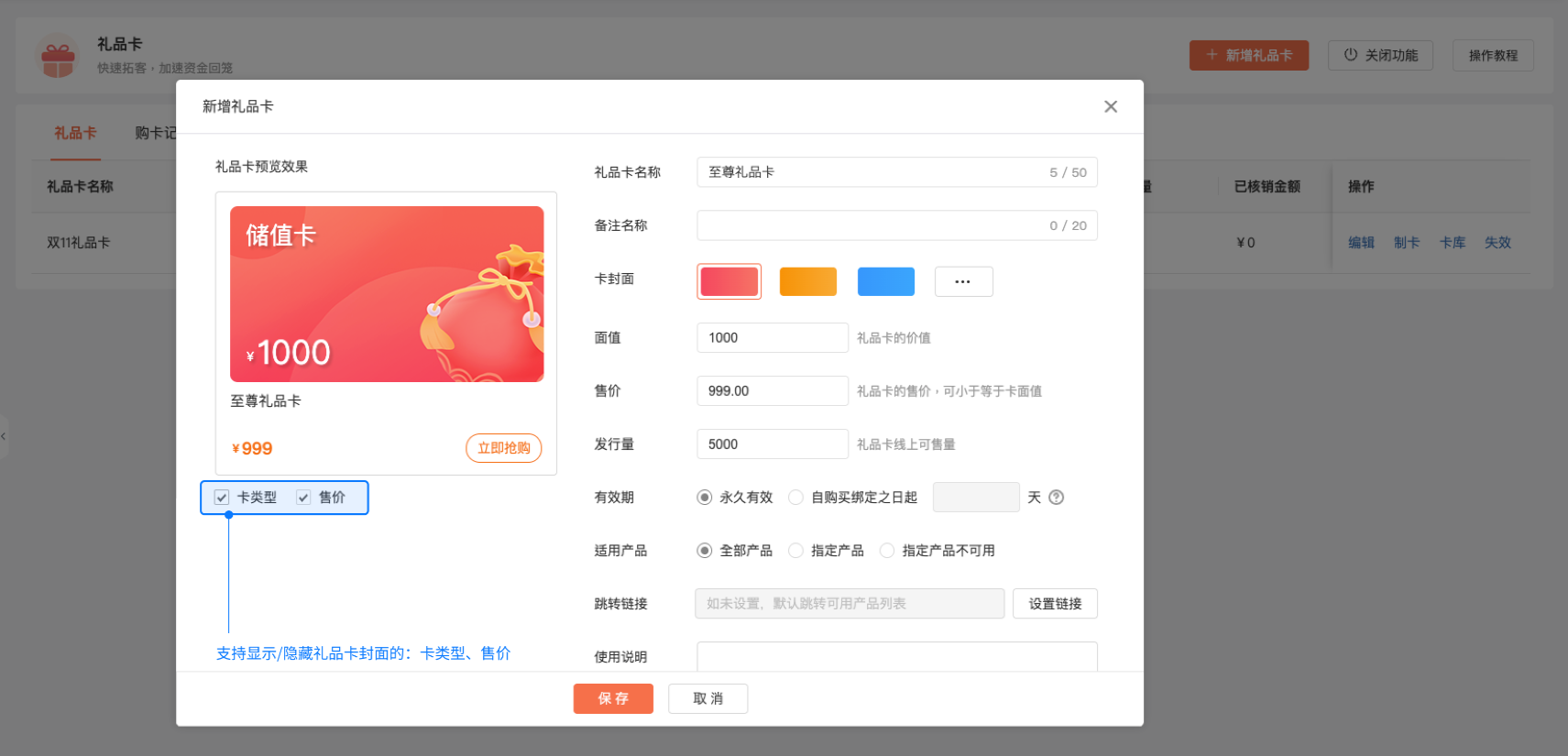Screen dimensions: 1568x756
Task: Select the blue card cover swatch
Action: click(x=885, y=281)
